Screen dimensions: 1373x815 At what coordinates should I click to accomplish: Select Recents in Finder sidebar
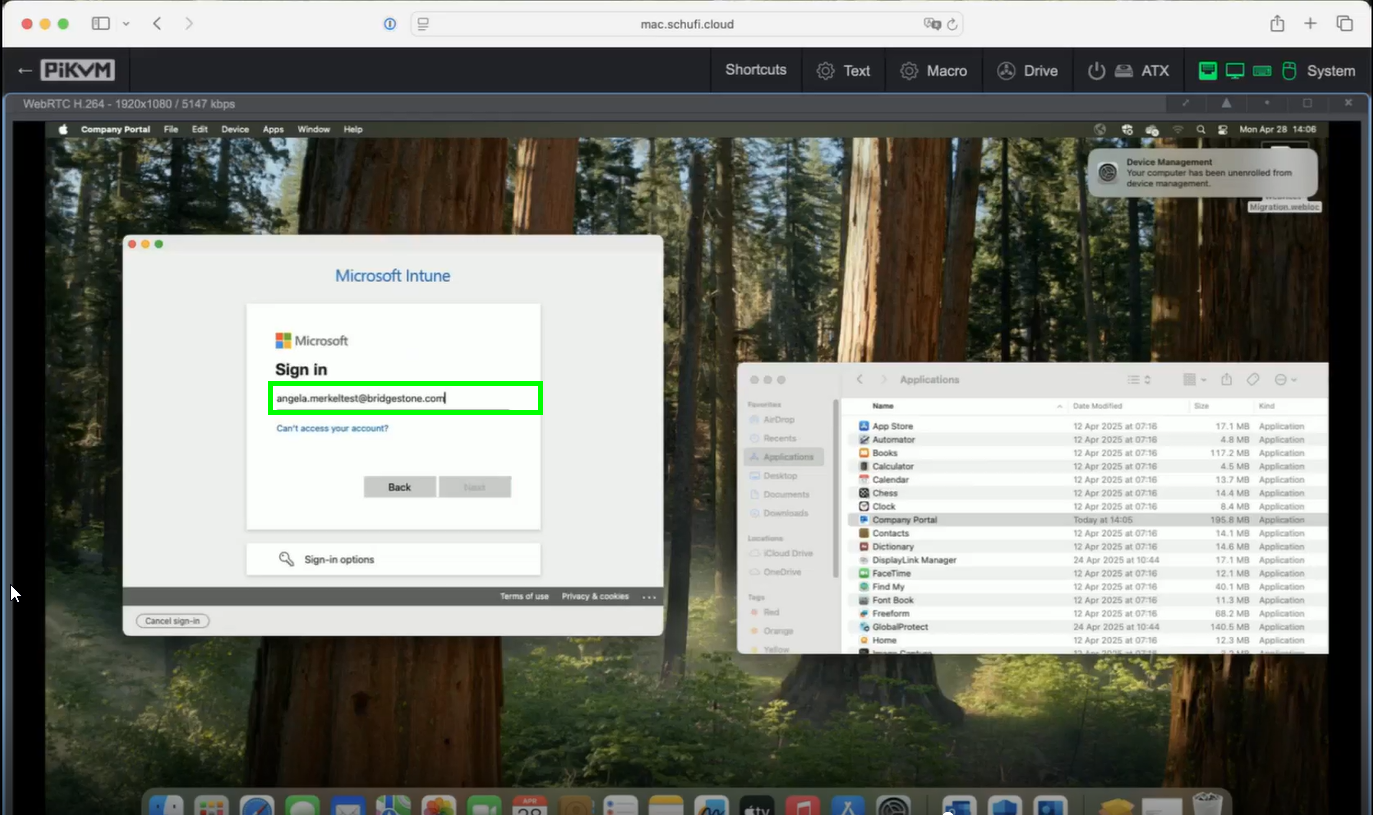point(780,438)
